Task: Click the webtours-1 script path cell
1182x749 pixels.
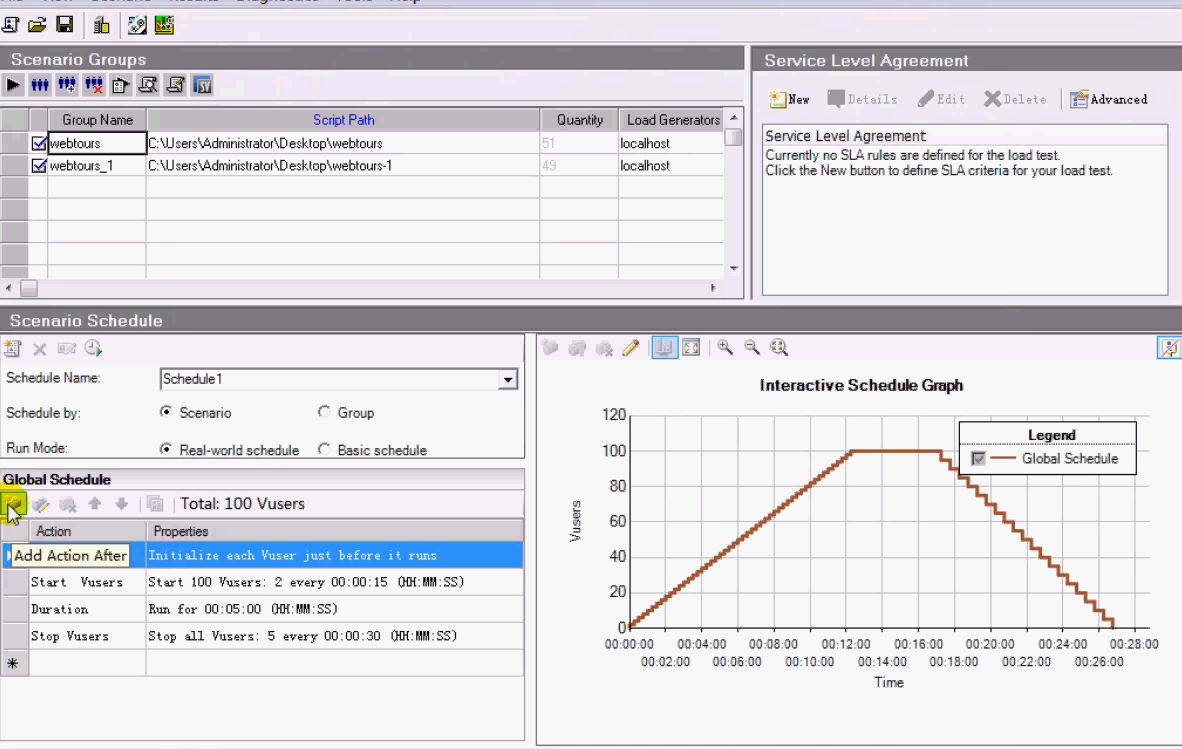Action: 343,166
